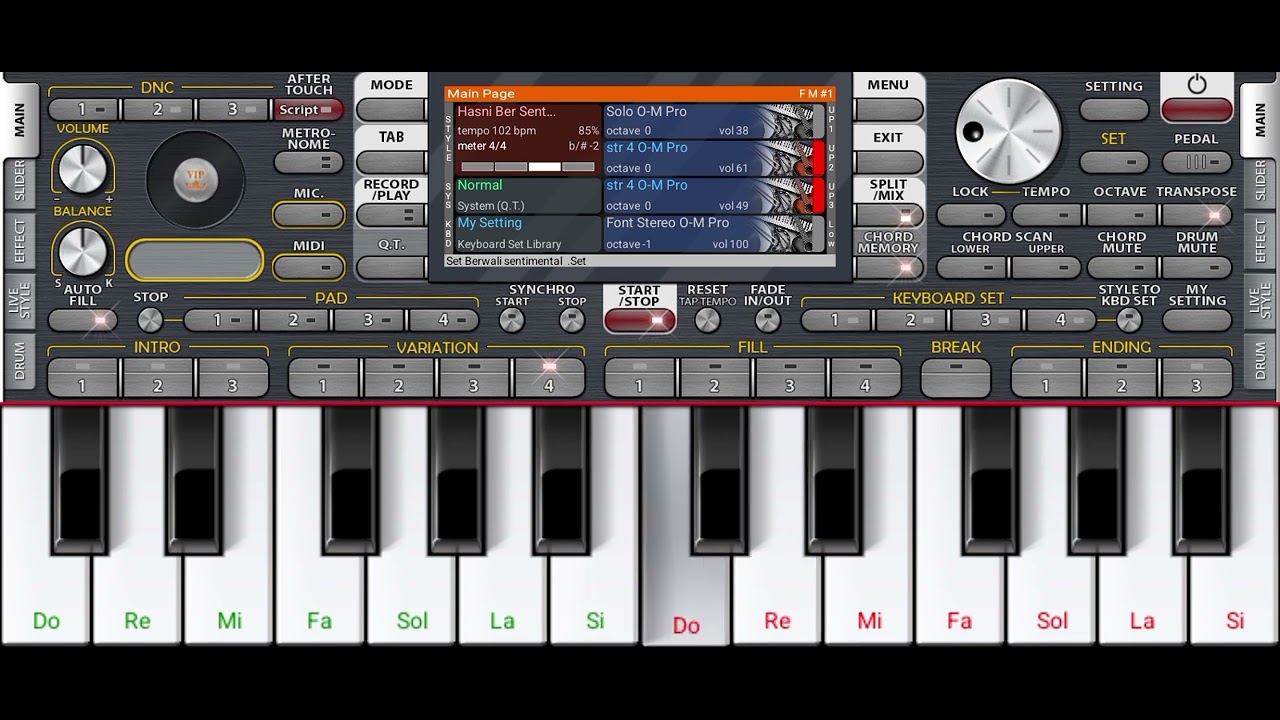Rotate the large data dial
The width and height of the screenshot is (1280, 720).
(1008, 131)
